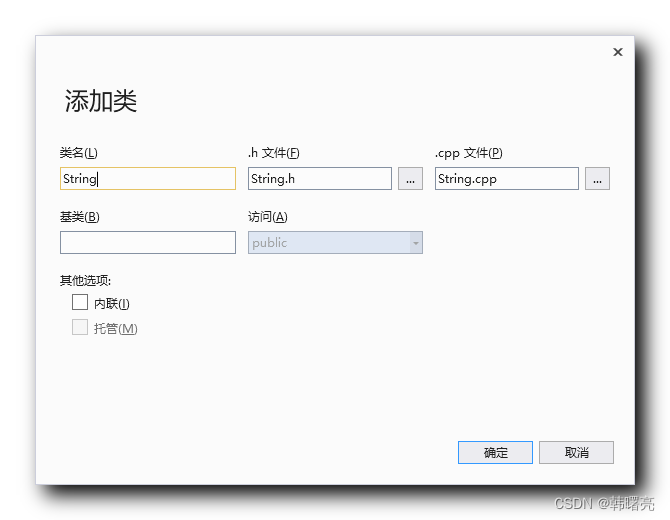Click the 访问(A) label
Screen dimensions: 670x520
pyautogui.click(x=267, y=217)
